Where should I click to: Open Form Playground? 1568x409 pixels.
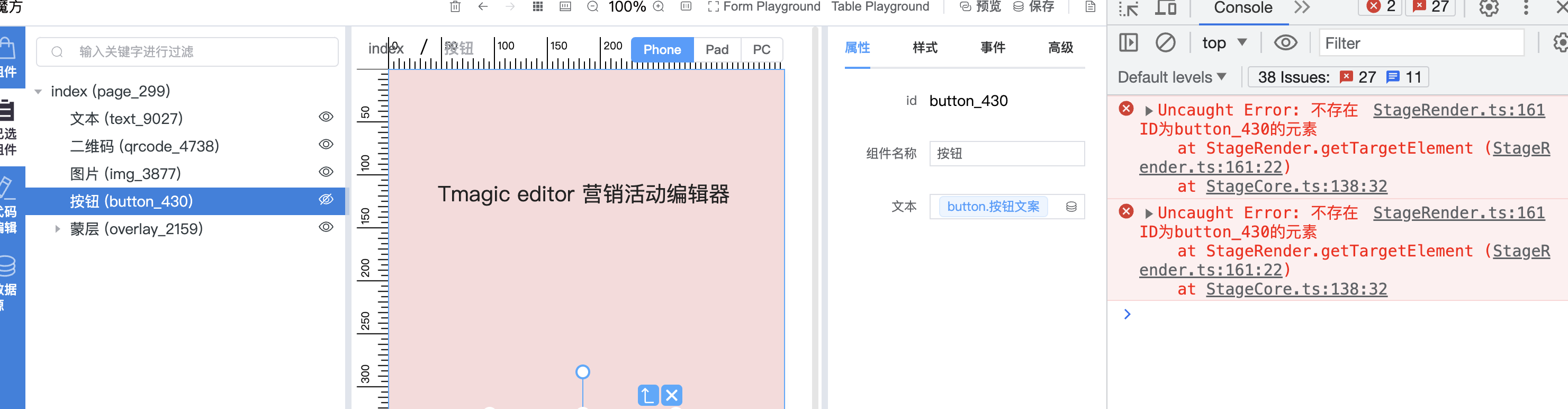[764, 7]
